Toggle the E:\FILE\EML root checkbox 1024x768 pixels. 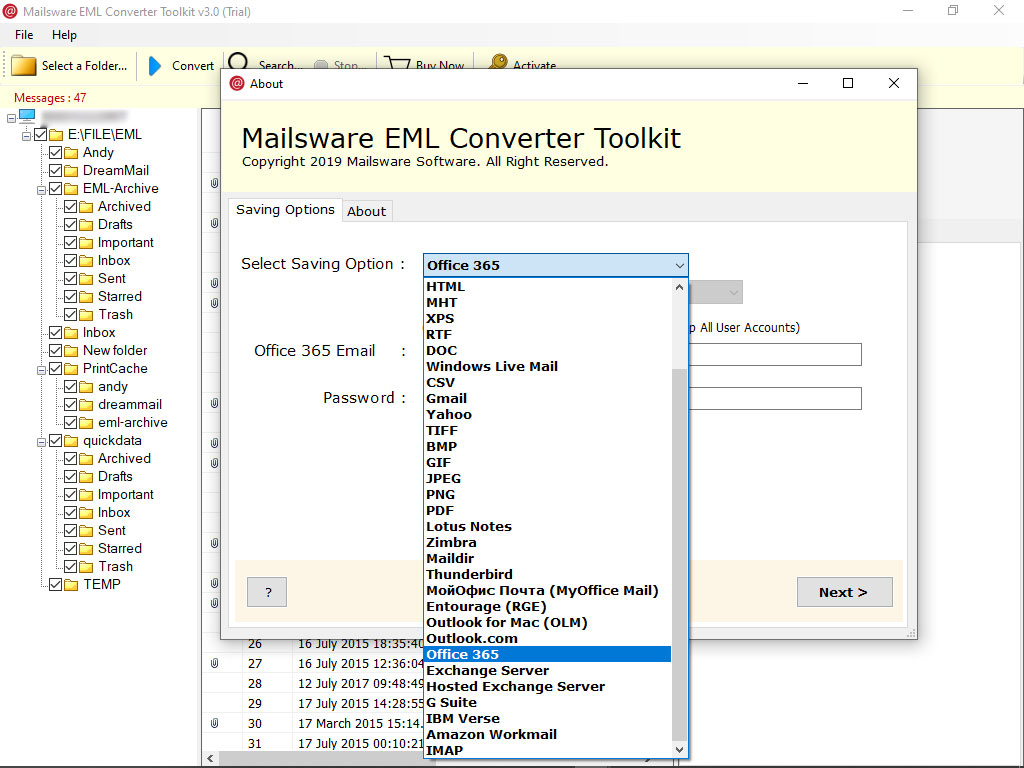click(40, 135)
